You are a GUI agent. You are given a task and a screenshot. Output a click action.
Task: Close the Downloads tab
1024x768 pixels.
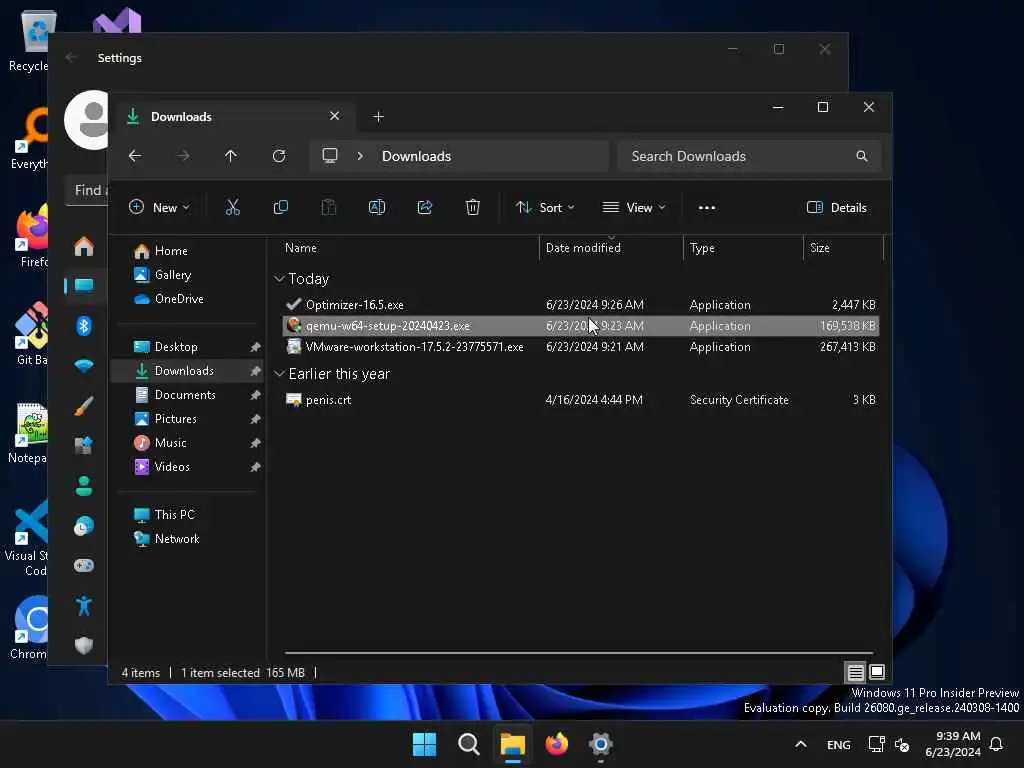334,116
